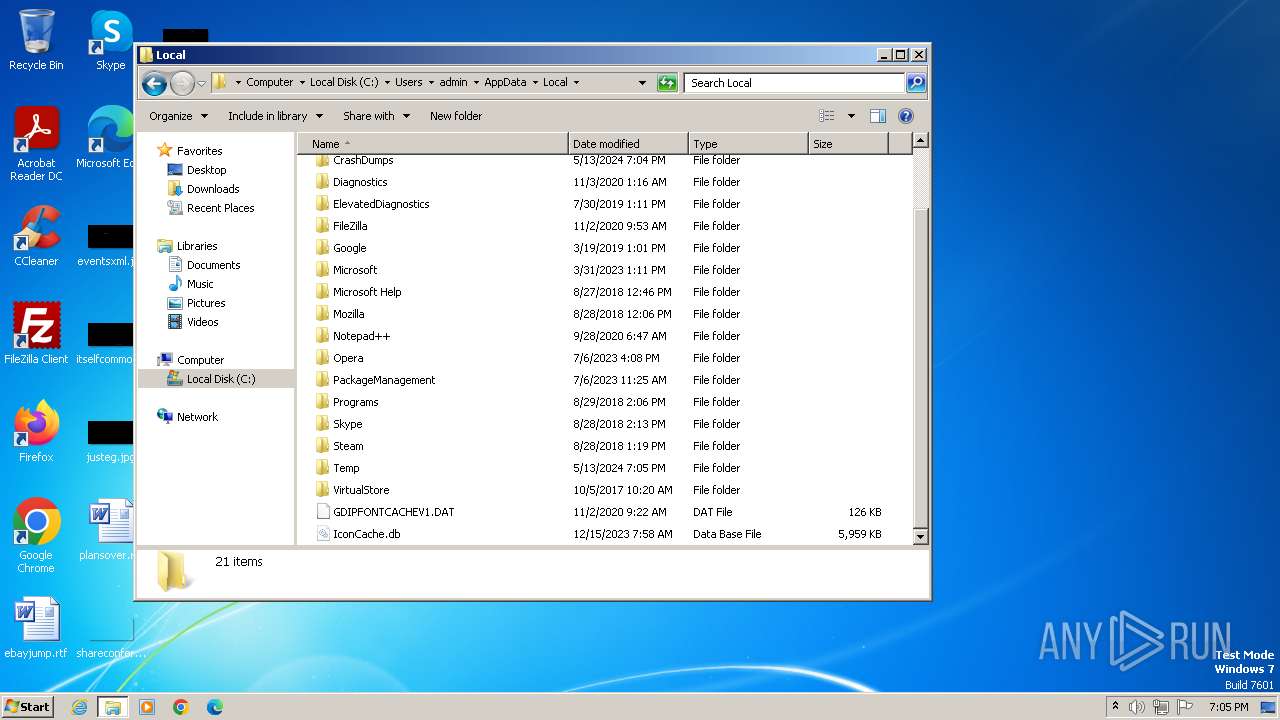This screenshot has height=720, width=1280.
Task: Select the VirtualStore folder
Action: coord(361,490)
